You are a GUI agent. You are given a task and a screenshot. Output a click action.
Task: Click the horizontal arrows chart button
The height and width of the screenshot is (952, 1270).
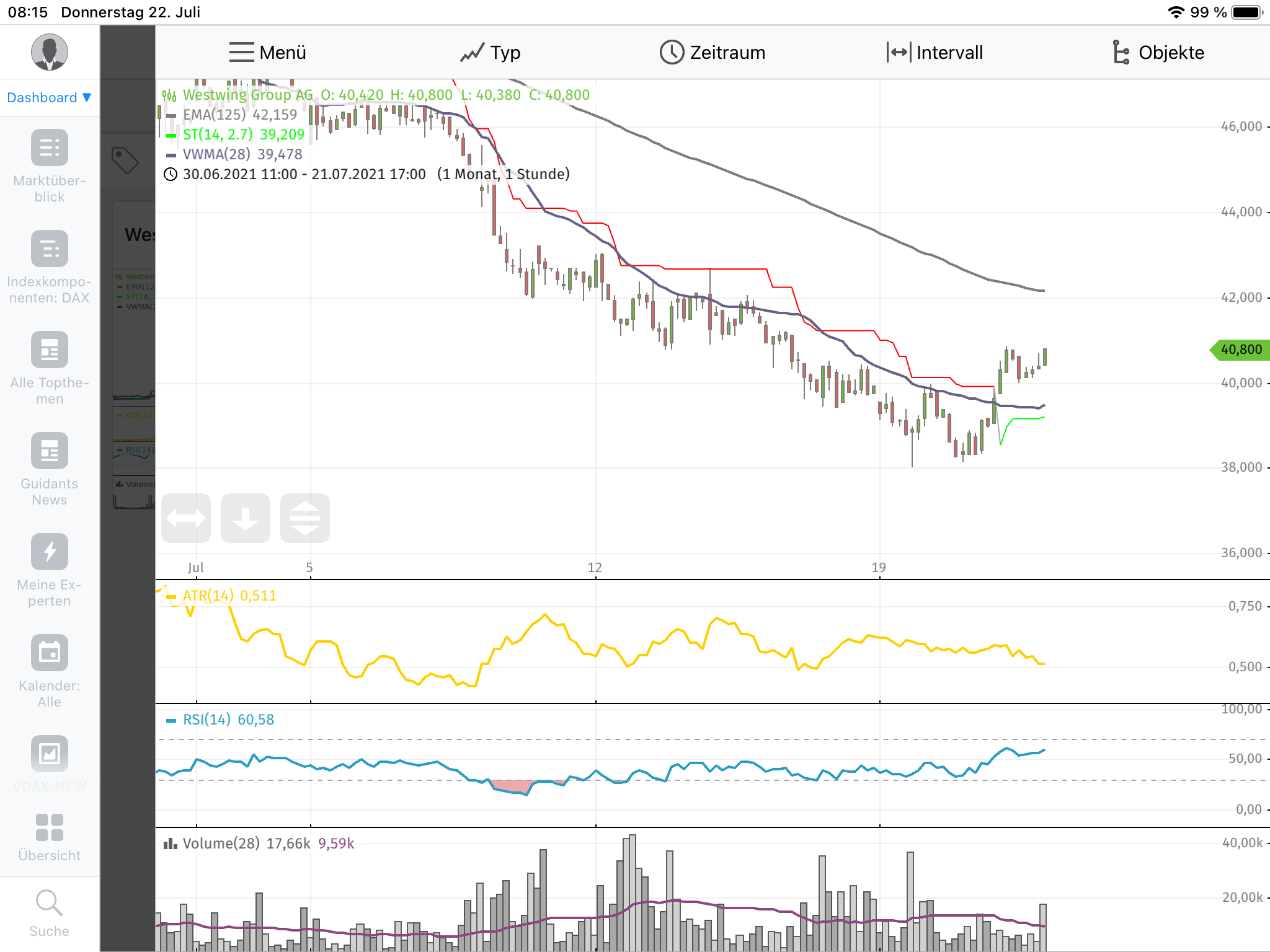(x=186, y=518)
